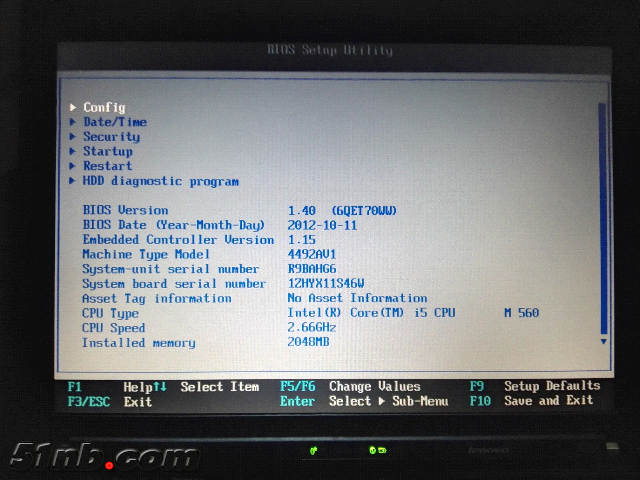The image size is (640, 480).
Task: Click the vertical scrollbar bar
Action: pos(603,219)
